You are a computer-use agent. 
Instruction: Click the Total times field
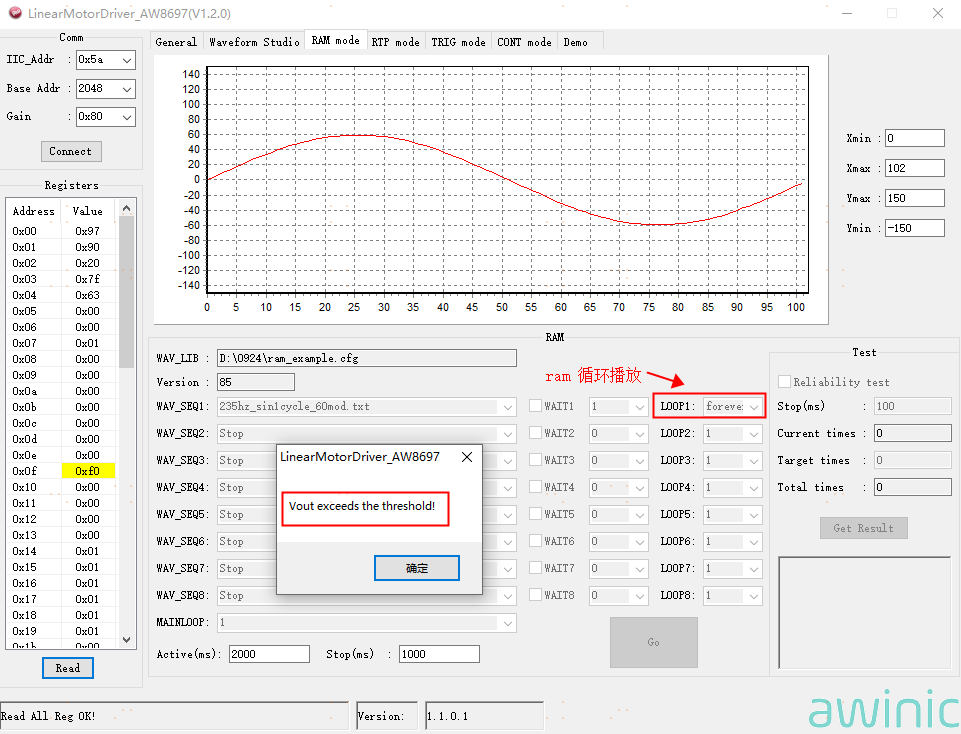point(913,487)
